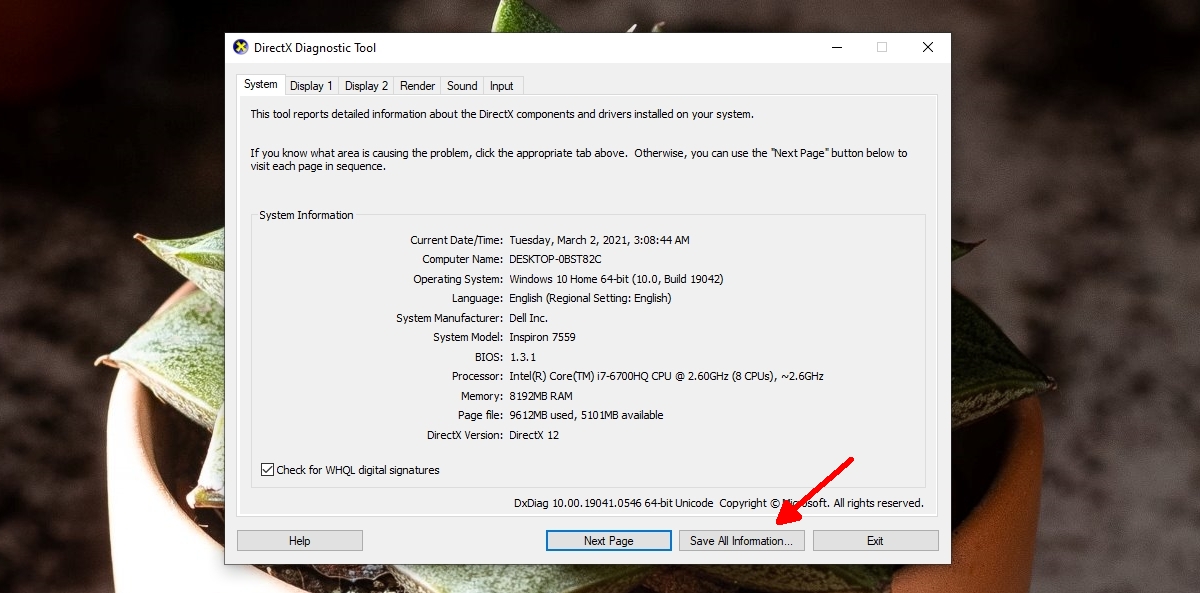The image size is (1200, 593).
Task: Go to the Sound tab
Action: [462, 86]
